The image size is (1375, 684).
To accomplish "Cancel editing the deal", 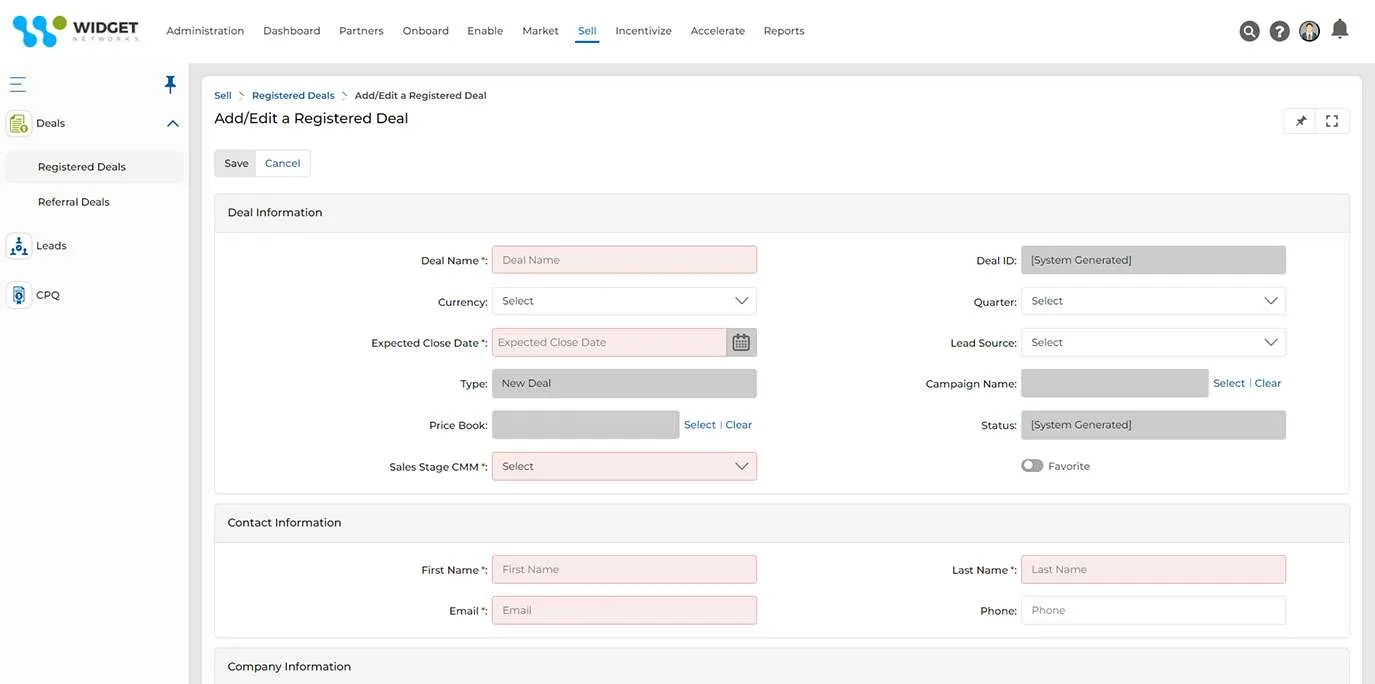I will pos(282,163).
